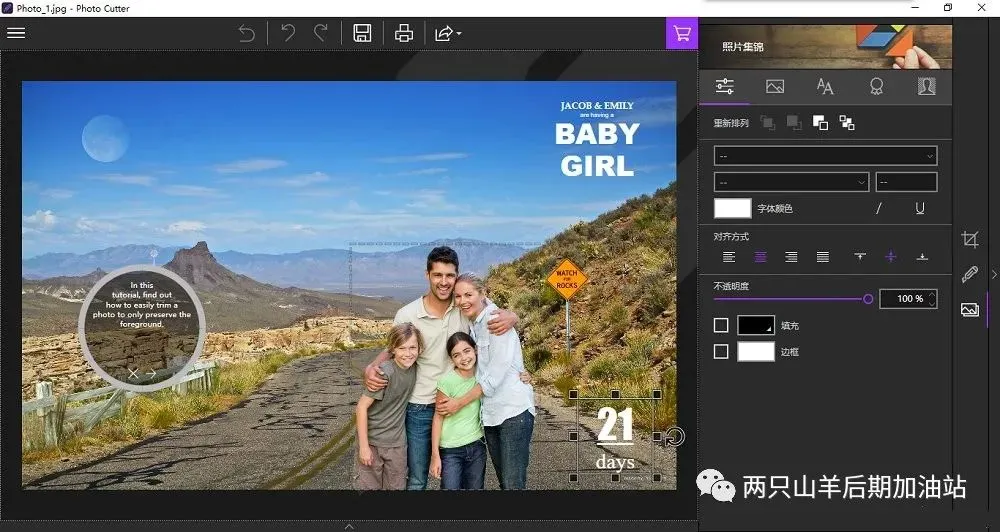
Task: Switch to the adjustments sliders tab
Action: [x=724, y=86]
